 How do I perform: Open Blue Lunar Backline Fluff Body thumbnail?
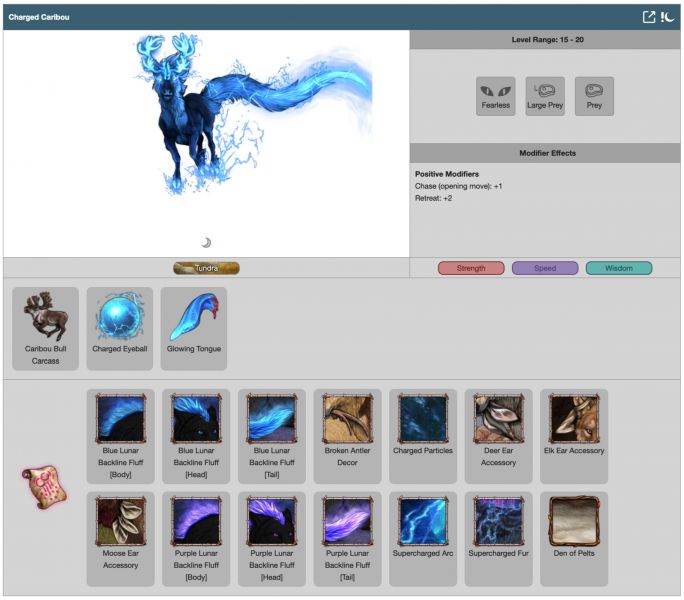[120, 419]
